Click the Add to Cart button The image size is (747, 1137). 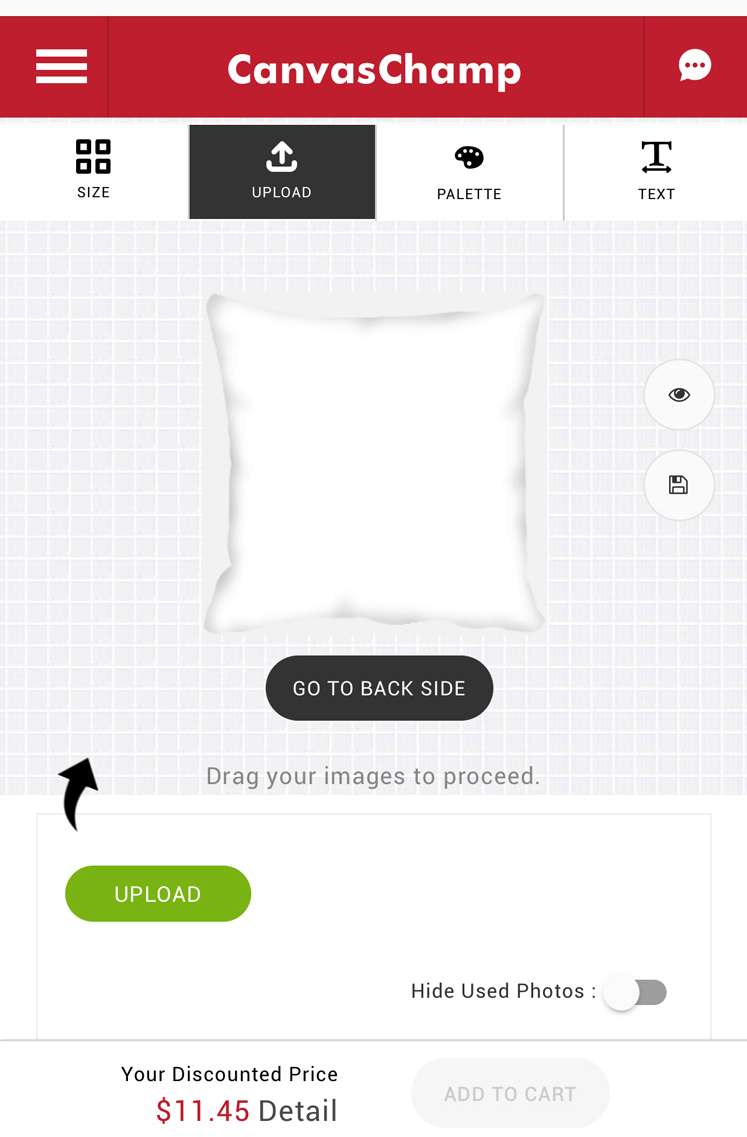pos(510,1093)
